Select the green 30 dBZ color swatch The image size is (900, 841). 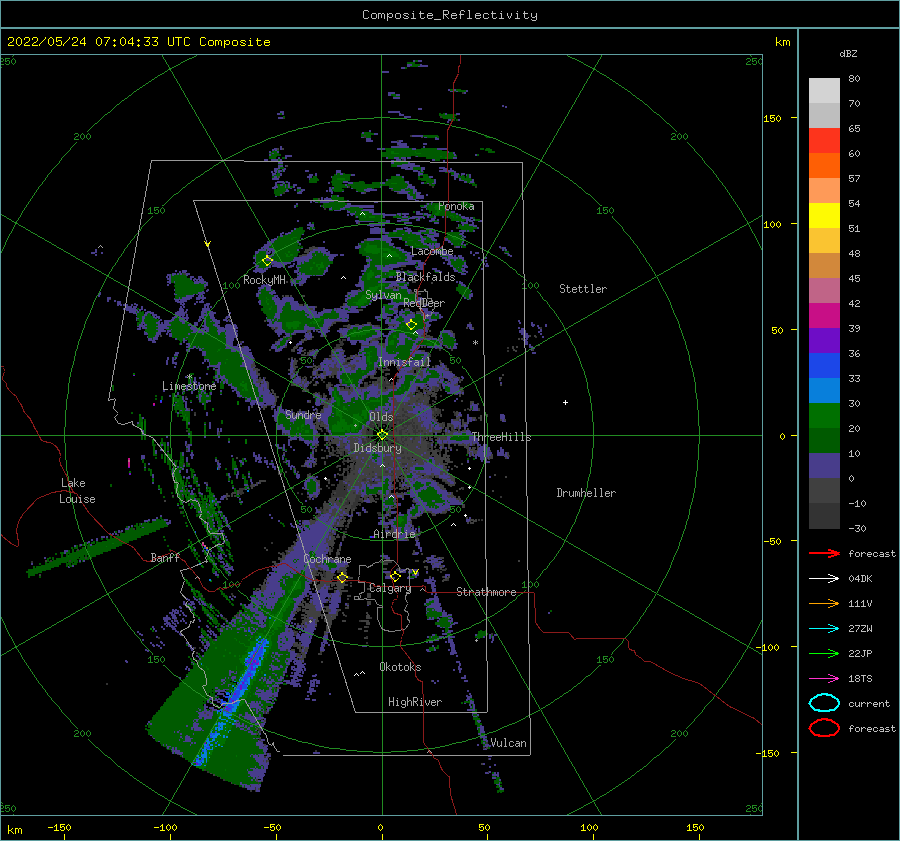click(x=824, y=415)
